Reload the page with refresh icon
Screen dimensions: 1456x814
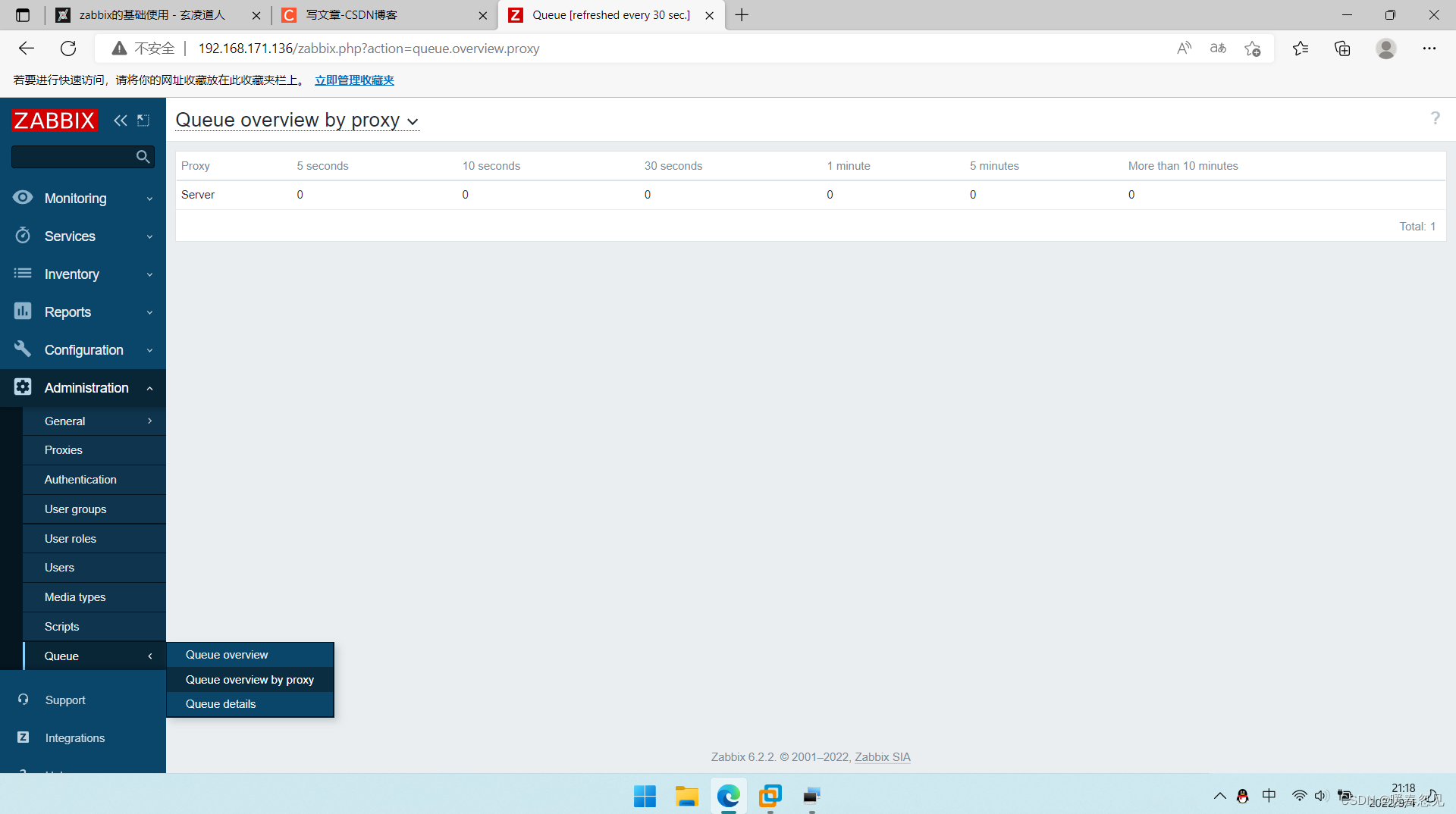coord(68,49)
